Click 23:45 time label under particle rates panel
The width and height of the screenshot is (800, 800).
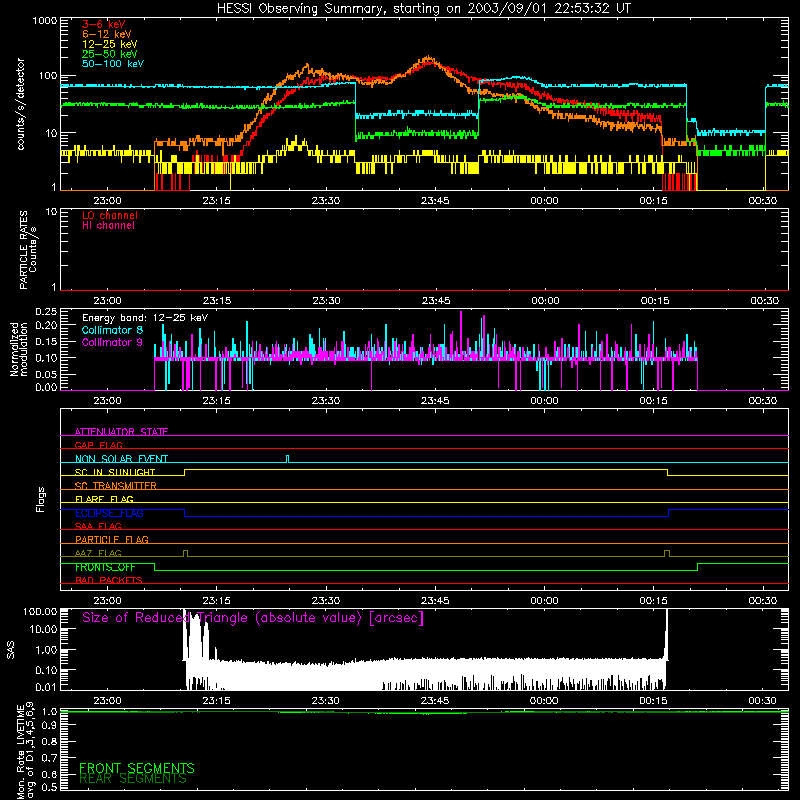point(436,301)
